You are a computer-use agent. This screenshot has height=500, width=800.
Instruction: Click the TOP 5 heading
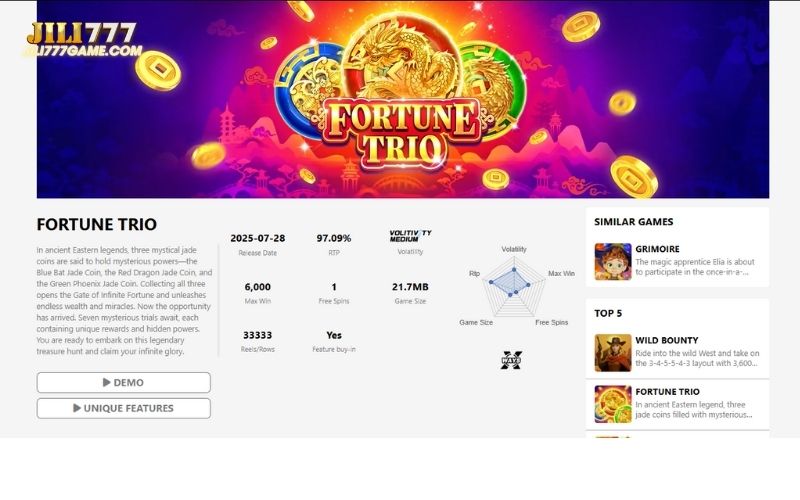(608, 313)
